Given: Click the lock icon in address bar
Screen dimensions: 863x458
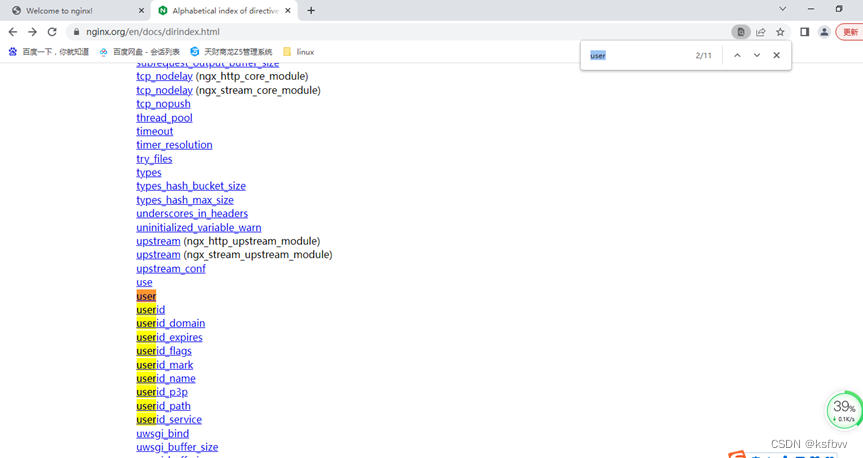Looking at the screenshot, I should (x=77, y=32).
